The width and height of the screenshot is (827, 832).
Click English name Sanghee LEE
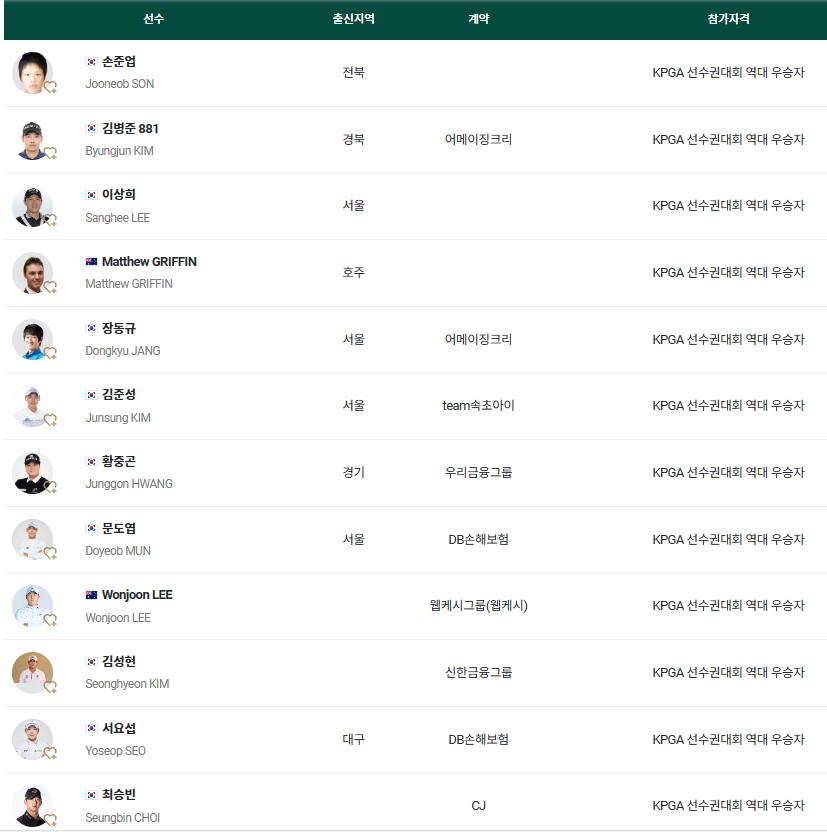118,218
